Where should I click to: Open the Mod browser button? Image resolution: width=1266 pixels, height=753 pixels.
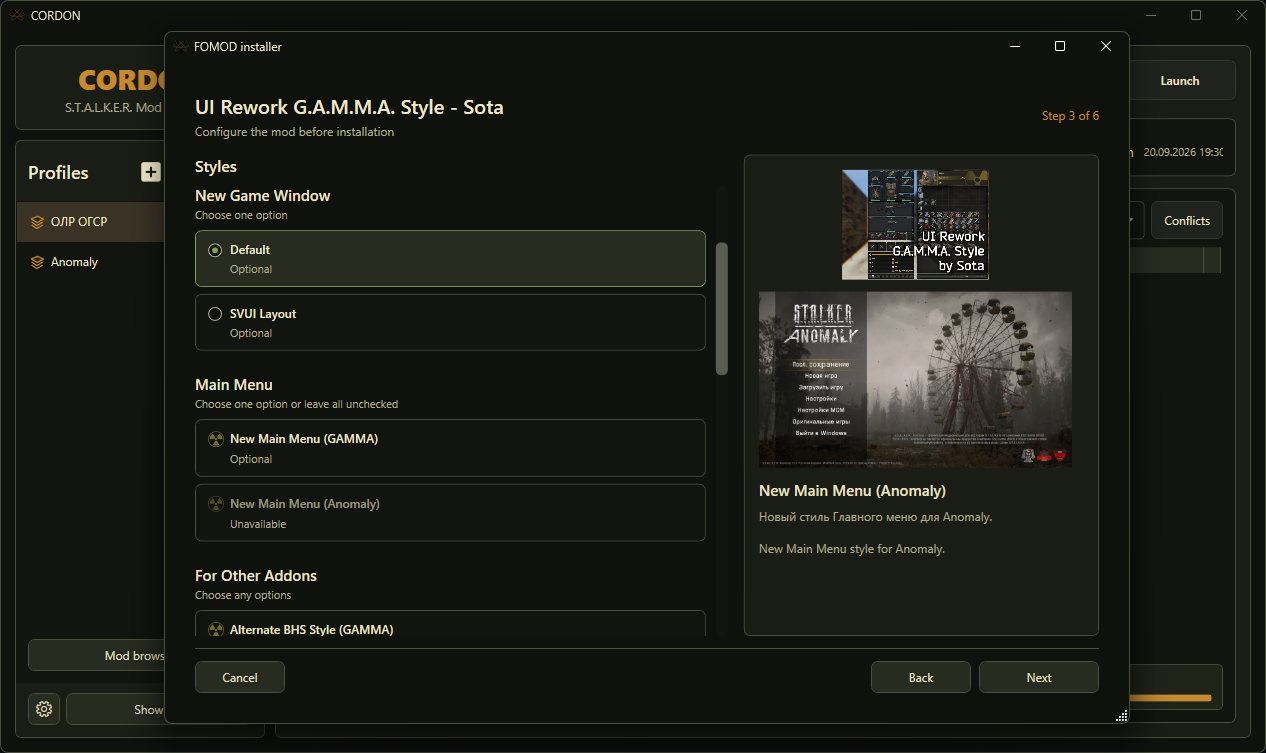point(97,656)
